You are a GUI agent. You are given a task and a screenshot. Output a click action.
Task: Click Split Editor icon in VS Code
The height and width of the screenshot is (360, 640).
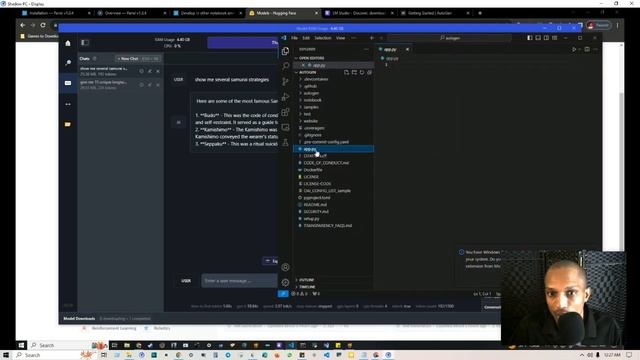[x=587, y=49]
